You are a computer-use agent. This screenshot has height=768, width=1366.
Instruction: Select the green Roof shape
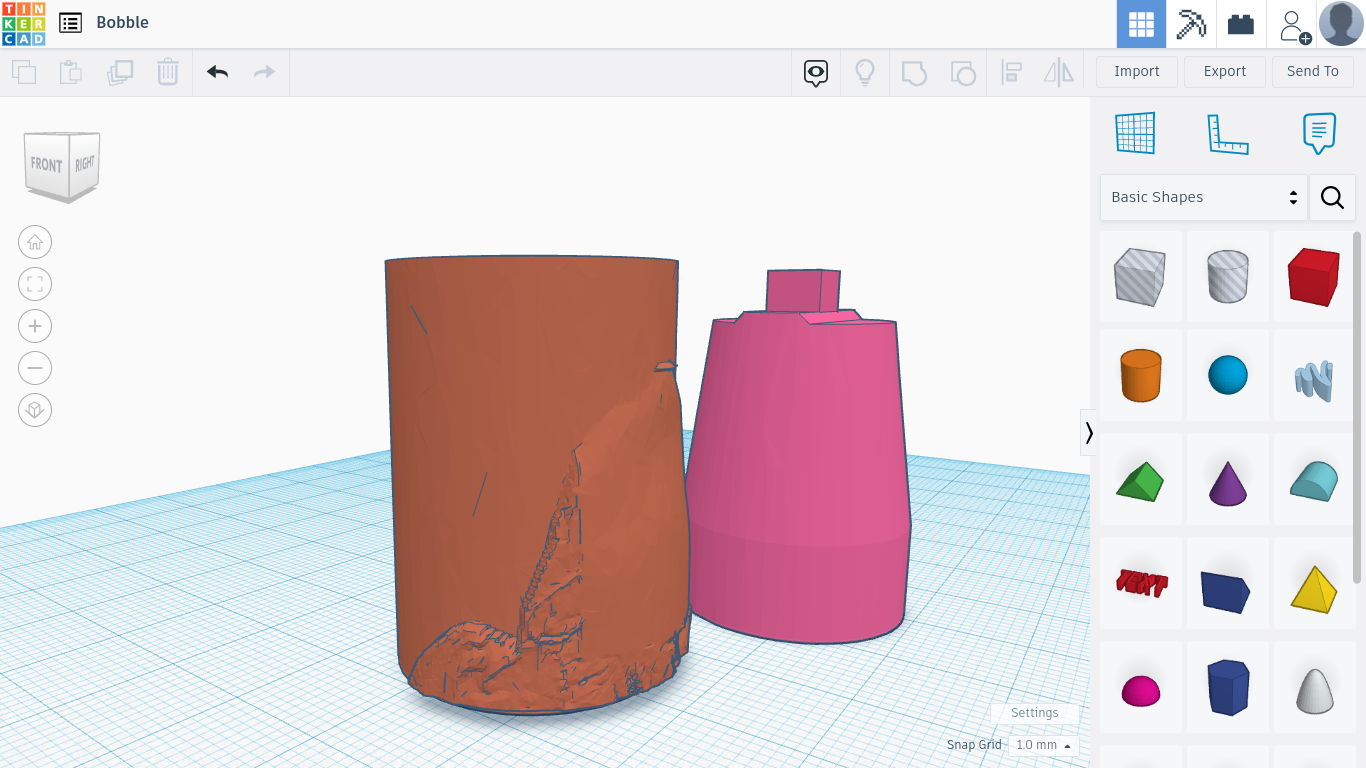(1140, 480)
